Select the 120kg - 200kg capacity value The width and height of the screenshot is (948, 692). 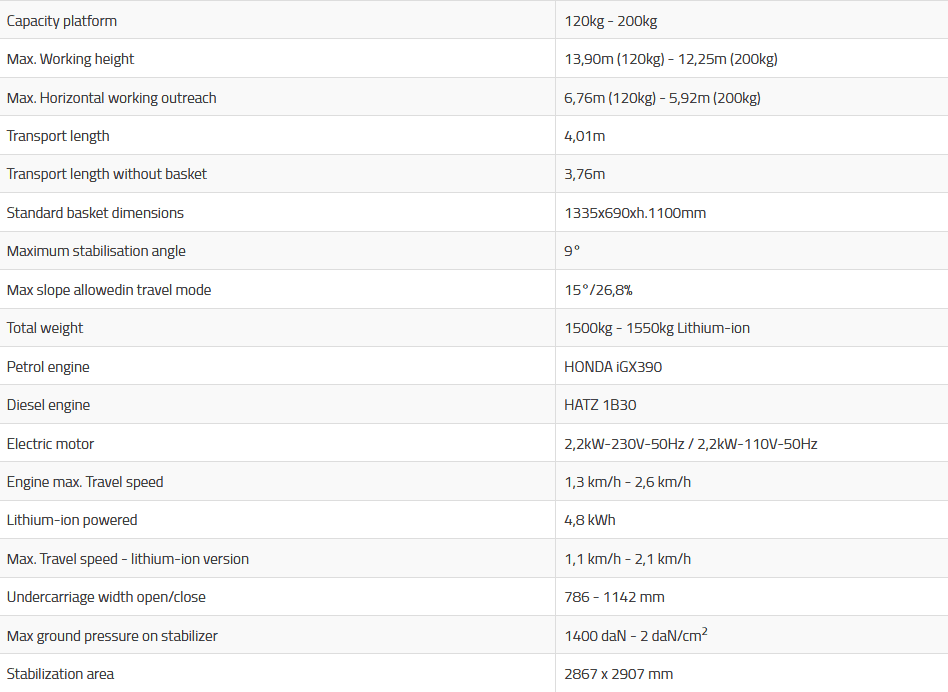(610, 21)
